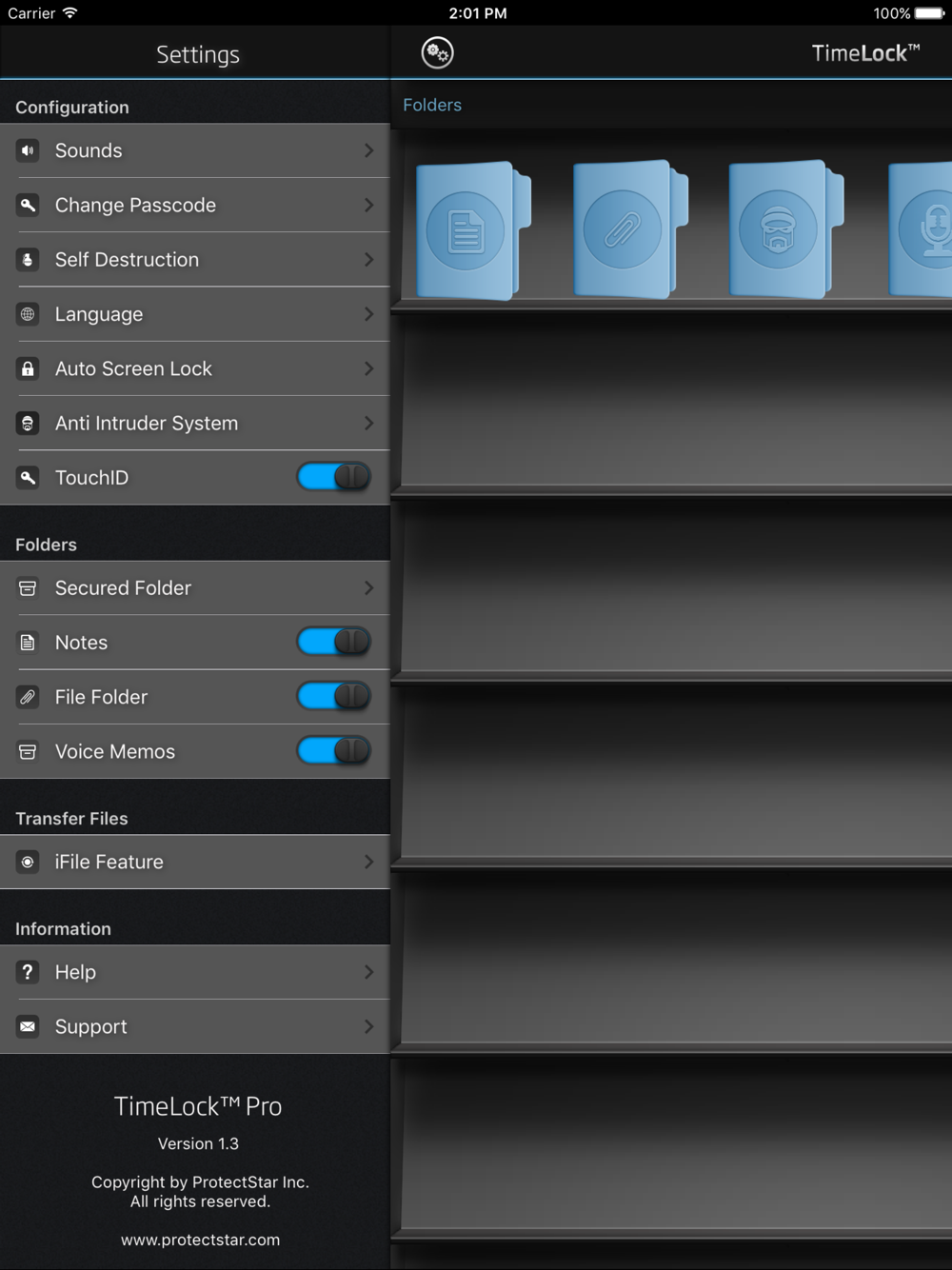Screen dimensions: 952x1270
Task: Tap the Auto Screen Lock chevron
Action: [368, 368]
